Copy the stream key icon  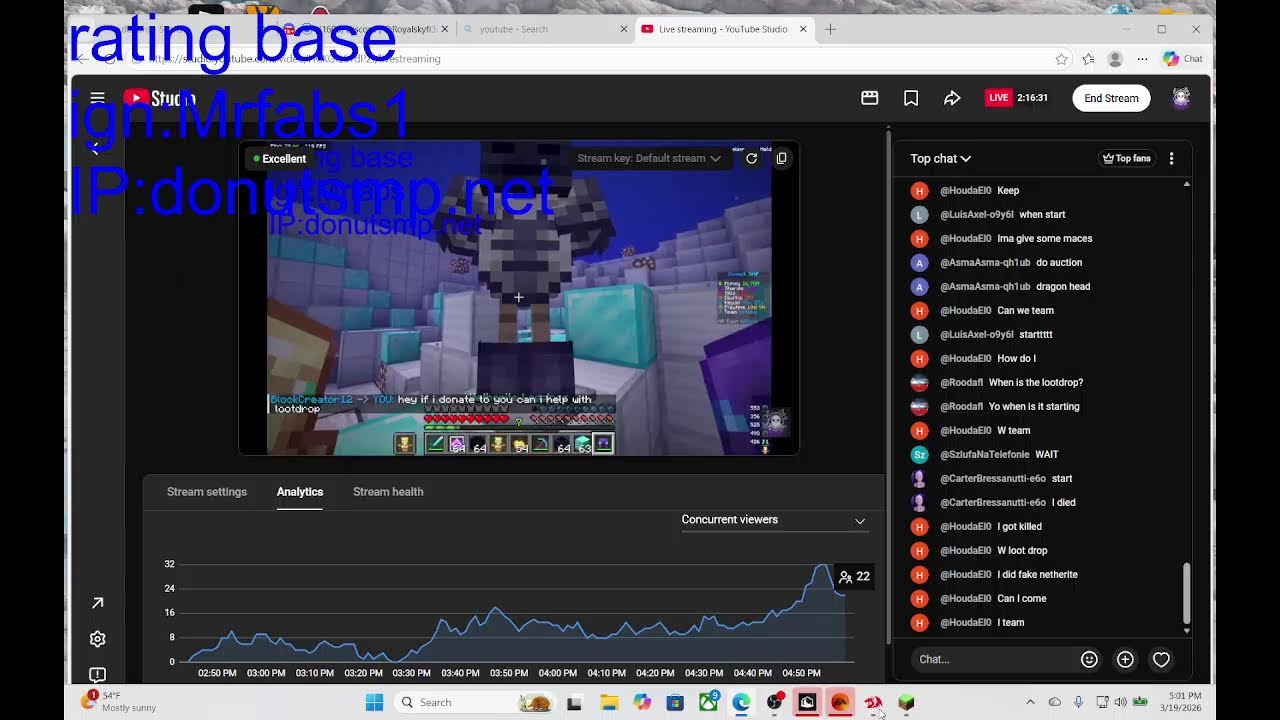coord(782,158)
